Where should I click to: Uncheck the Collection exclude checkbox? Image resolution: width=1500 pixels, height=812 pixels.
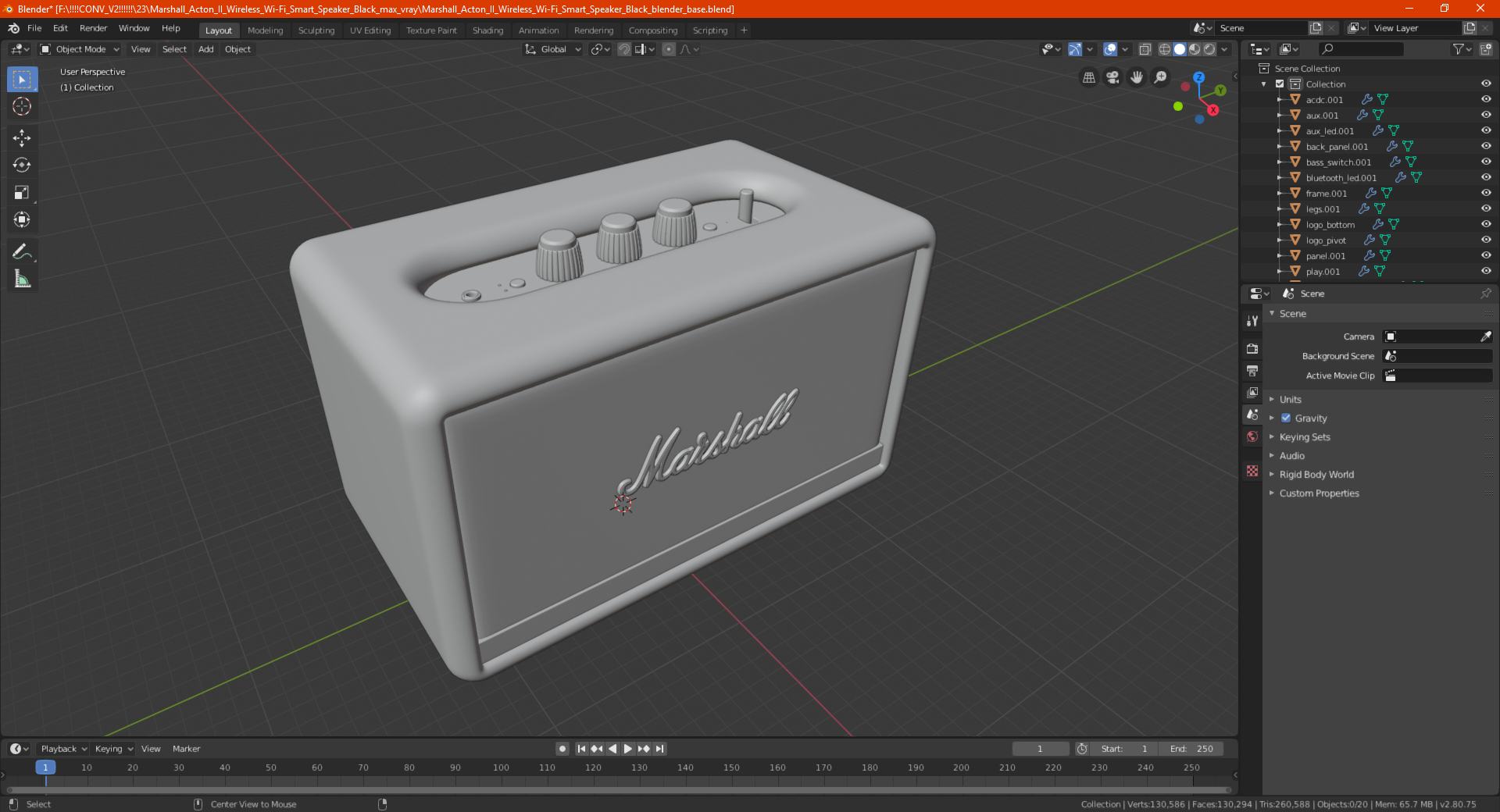[x=1280, y=84]
